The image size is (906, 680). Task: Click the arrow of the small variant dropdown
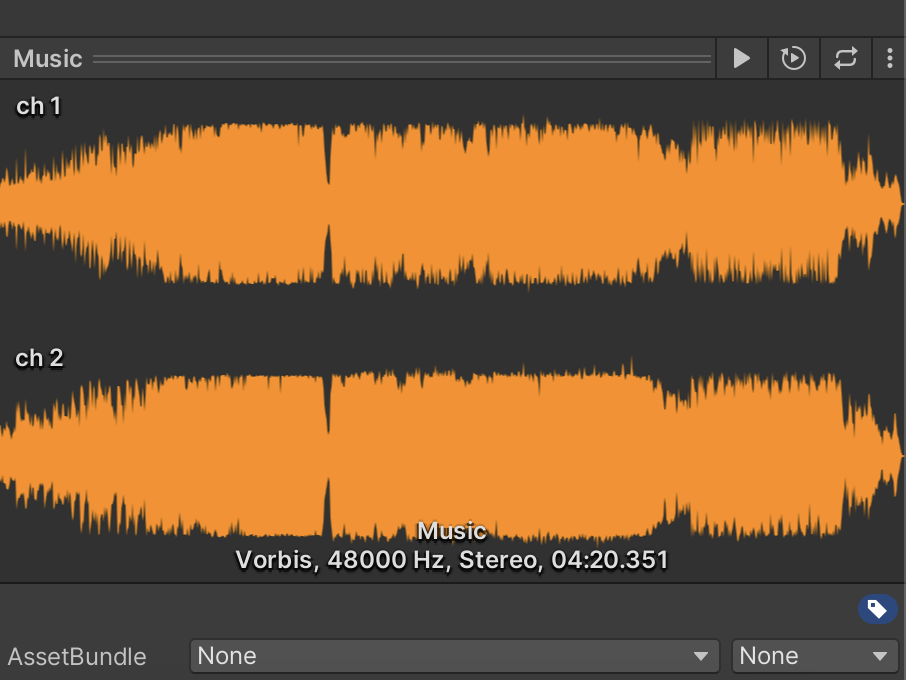pyautogui.click(x=880, y=657)
